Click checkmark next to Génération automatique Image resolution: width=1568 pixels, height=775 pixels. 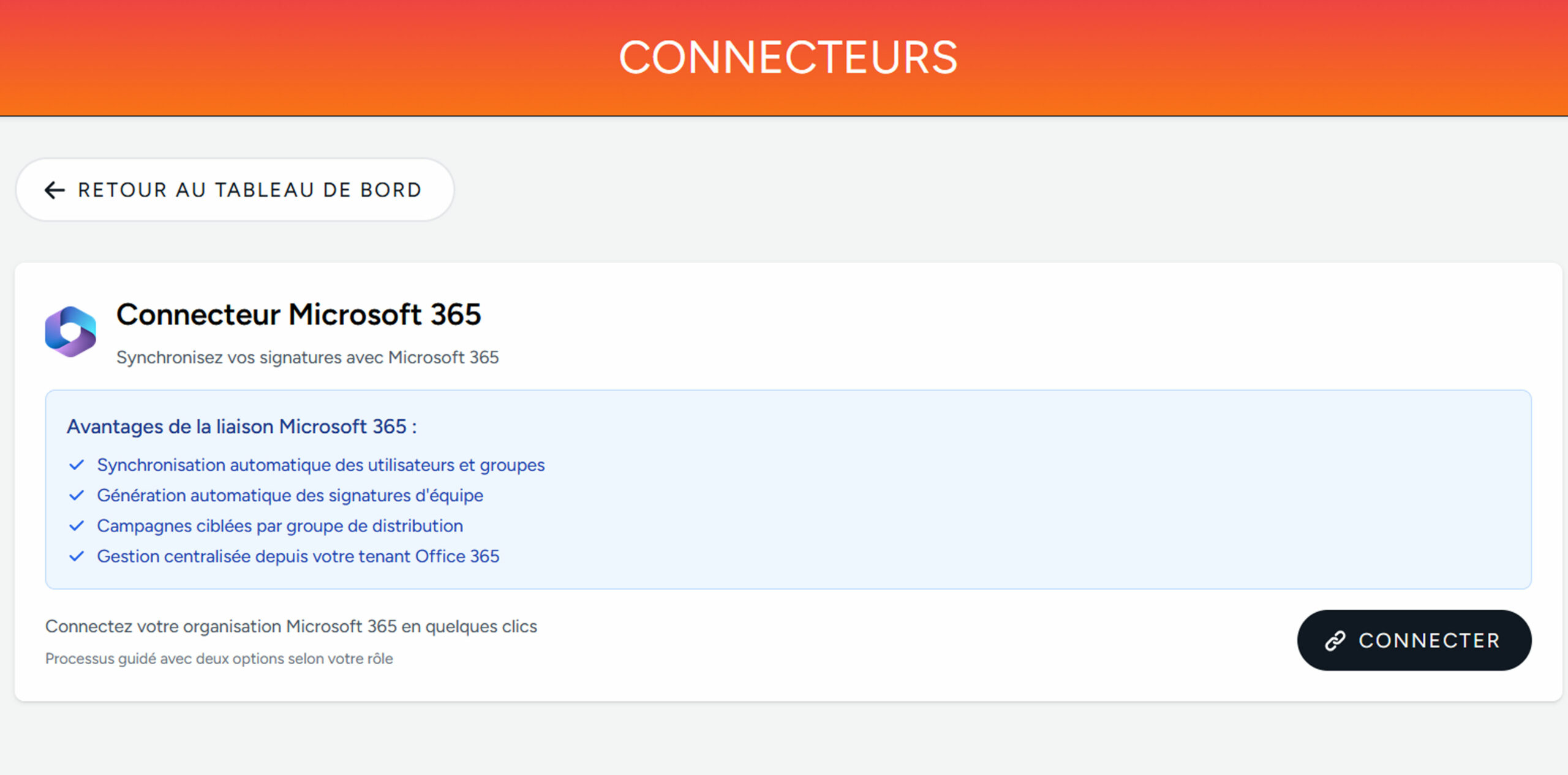pos(77,495)
